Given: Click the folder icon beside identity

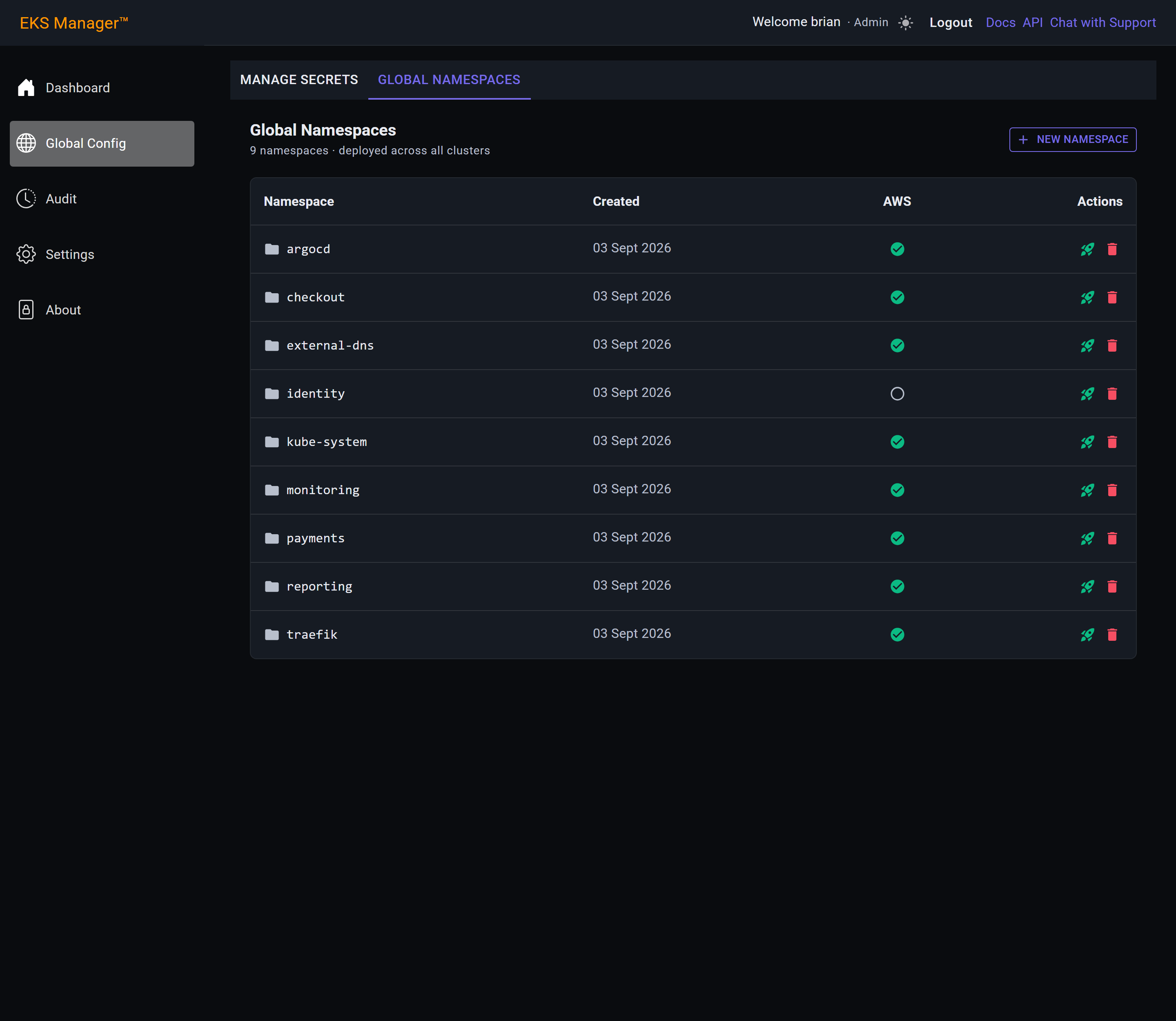Looking at the screenshot, I should [272, 394].
